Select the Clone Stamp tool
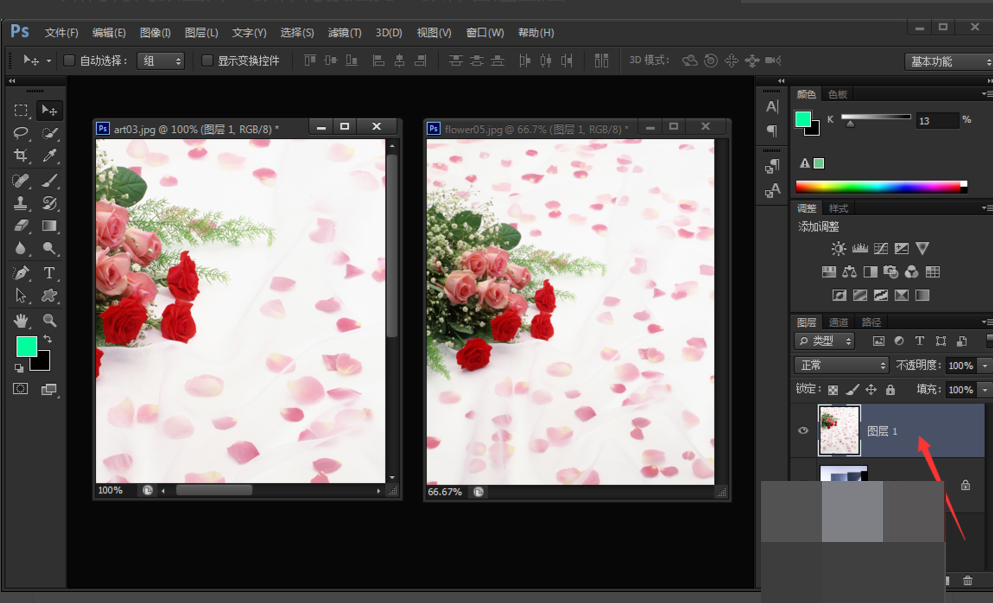Image resolution: width=993 pixels, height=603 pixels. coord(20,203)
